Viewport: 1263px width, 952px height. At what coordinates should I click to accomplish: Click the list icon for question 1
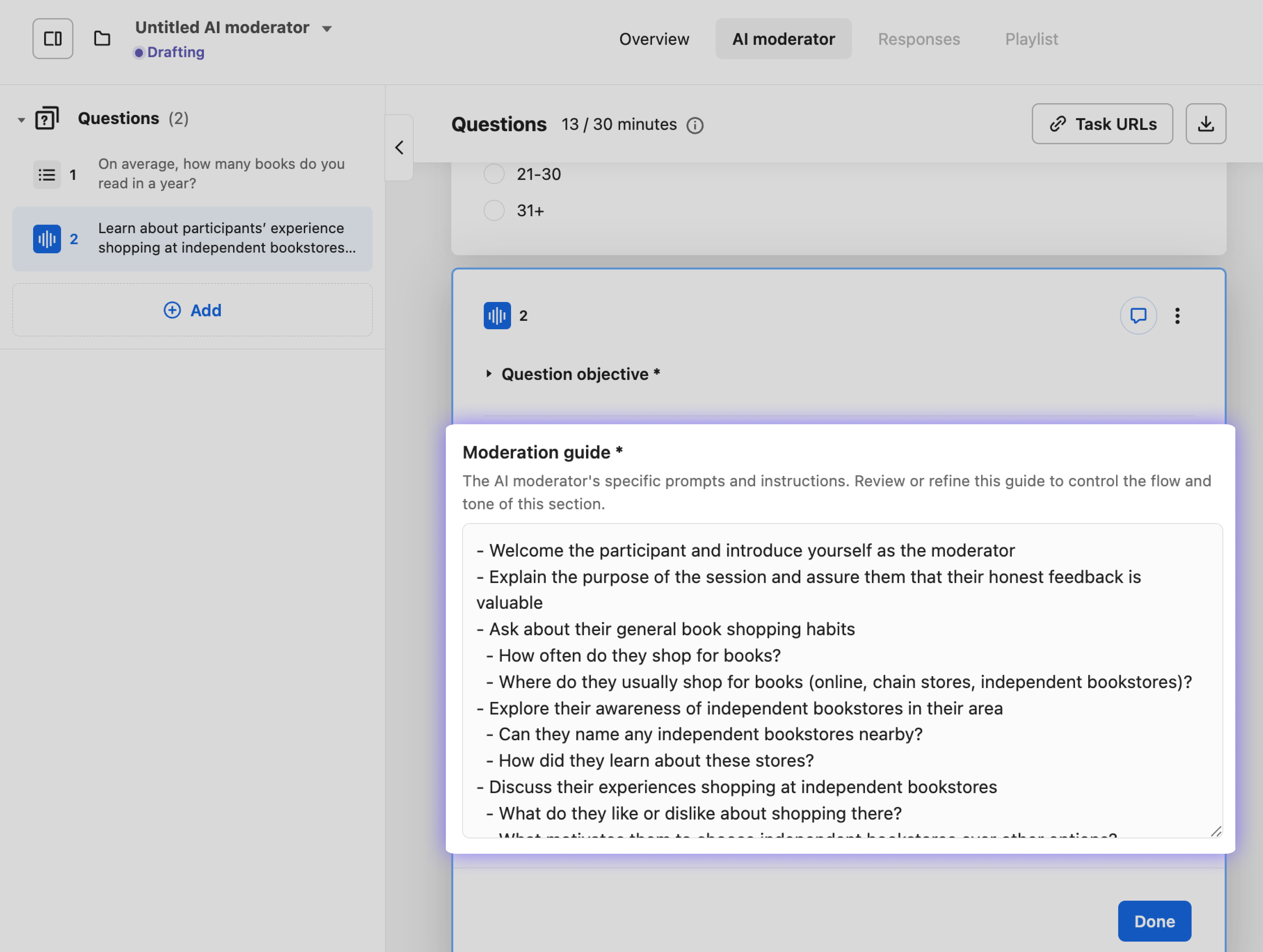[x=47, y=175]
